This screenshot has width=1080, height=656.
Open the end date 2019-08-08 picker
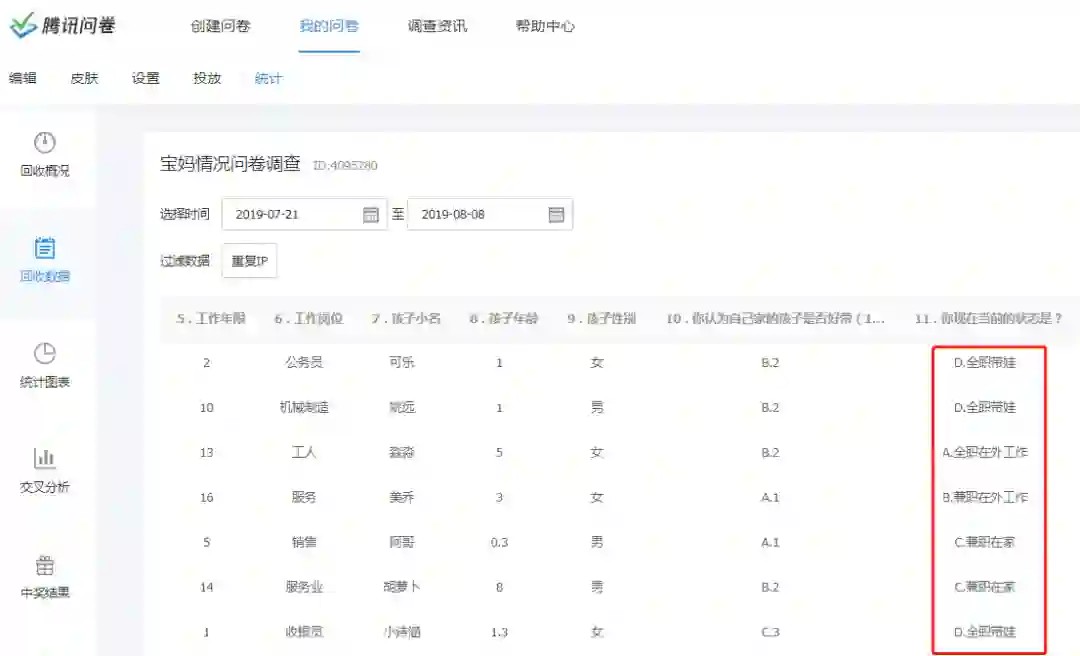point(476,214)
